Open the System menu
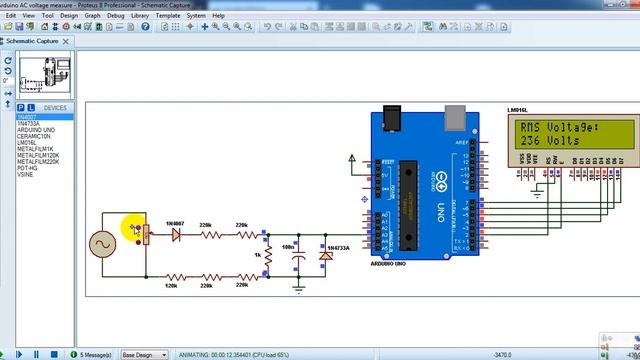This screenshot has width=640, height=360. coord(196,16)
